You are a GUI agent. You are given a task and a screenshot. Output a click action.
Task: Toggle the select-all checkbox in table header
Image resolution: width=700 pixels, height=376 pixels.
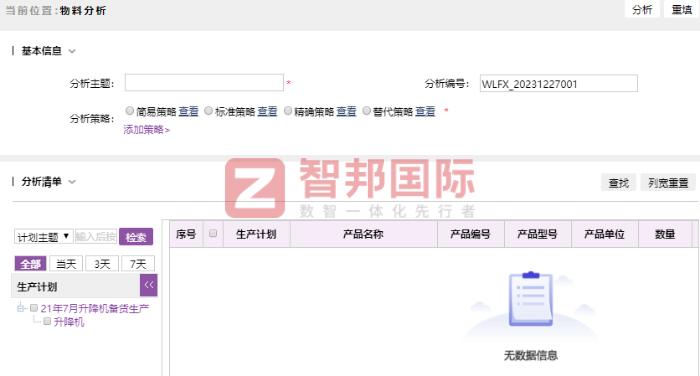coord(213,233)
